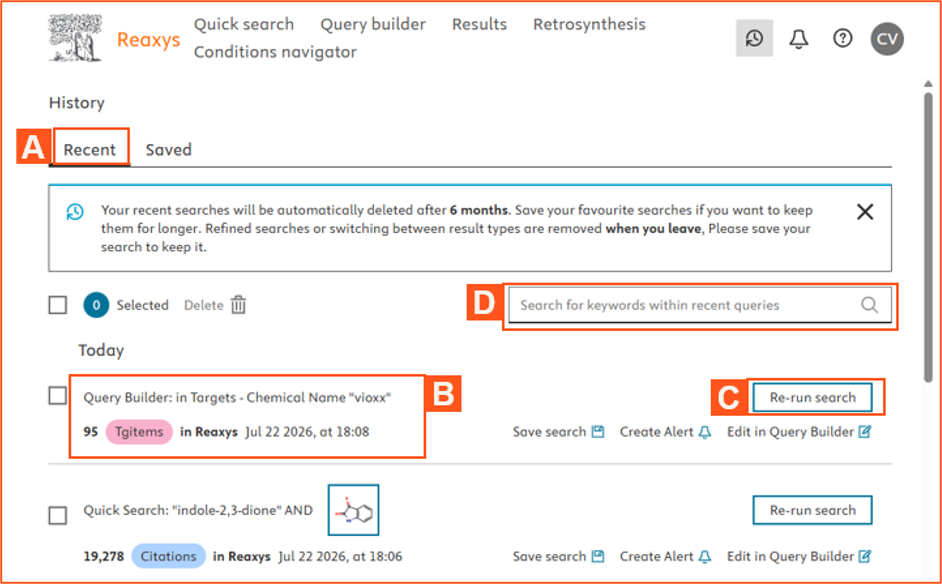
Task: Open Retrosynthesis
Action: click(589, 24)
